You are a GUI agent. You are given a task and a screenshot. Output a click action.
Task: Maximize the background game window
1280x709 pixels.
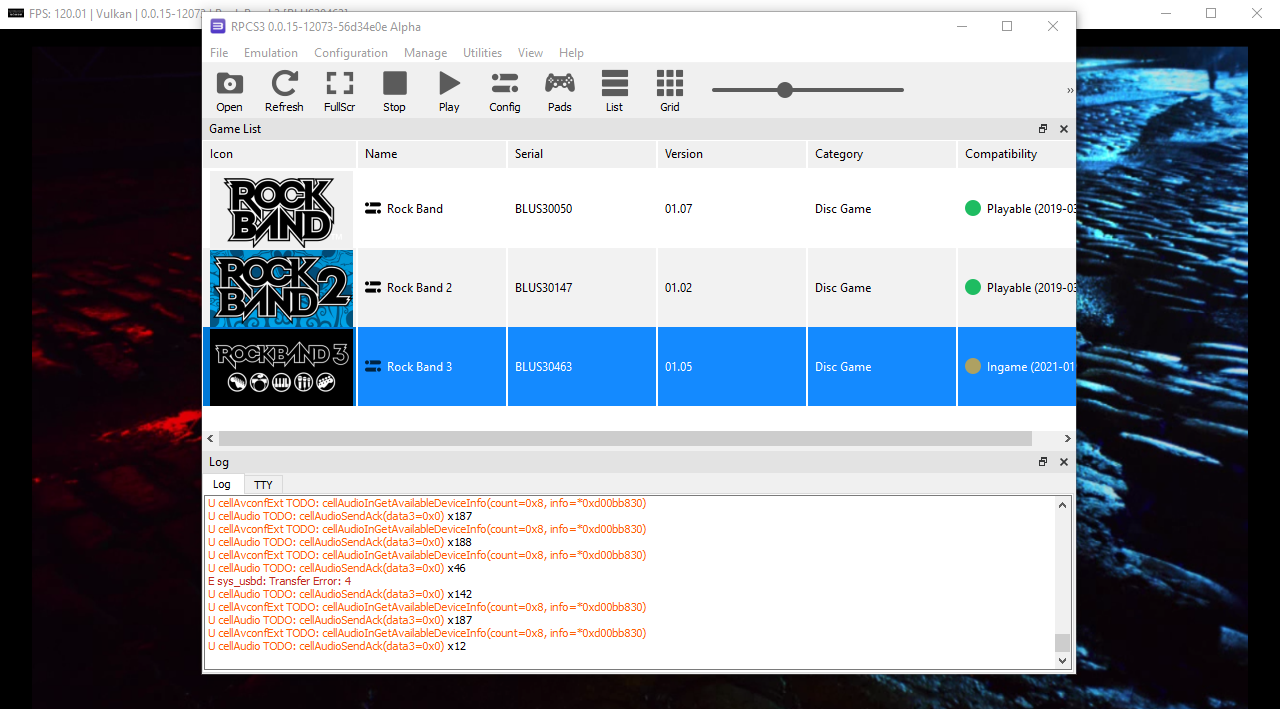[1211, 13]
